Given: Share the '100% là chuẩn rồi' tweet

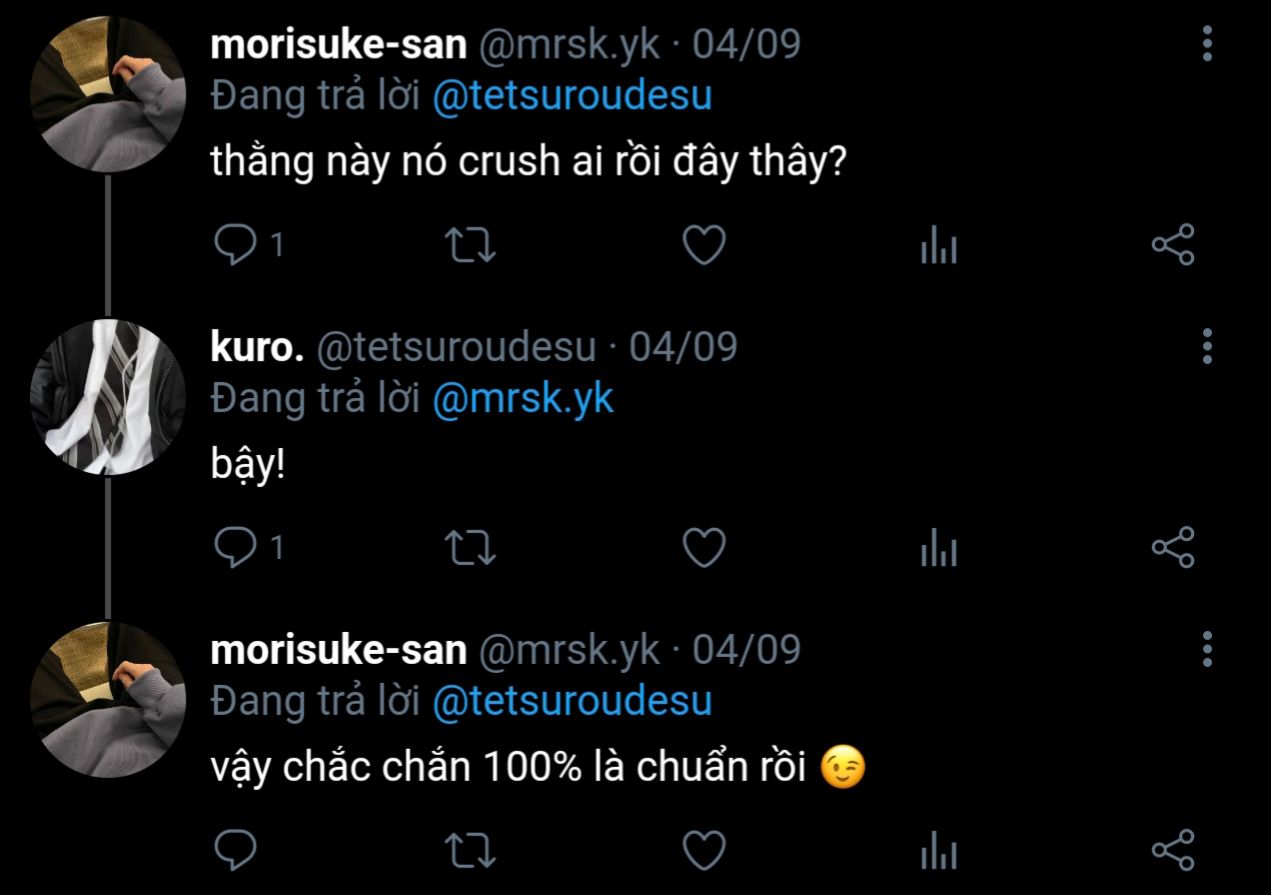Looking at the screenshot, I should (1172, 850).
